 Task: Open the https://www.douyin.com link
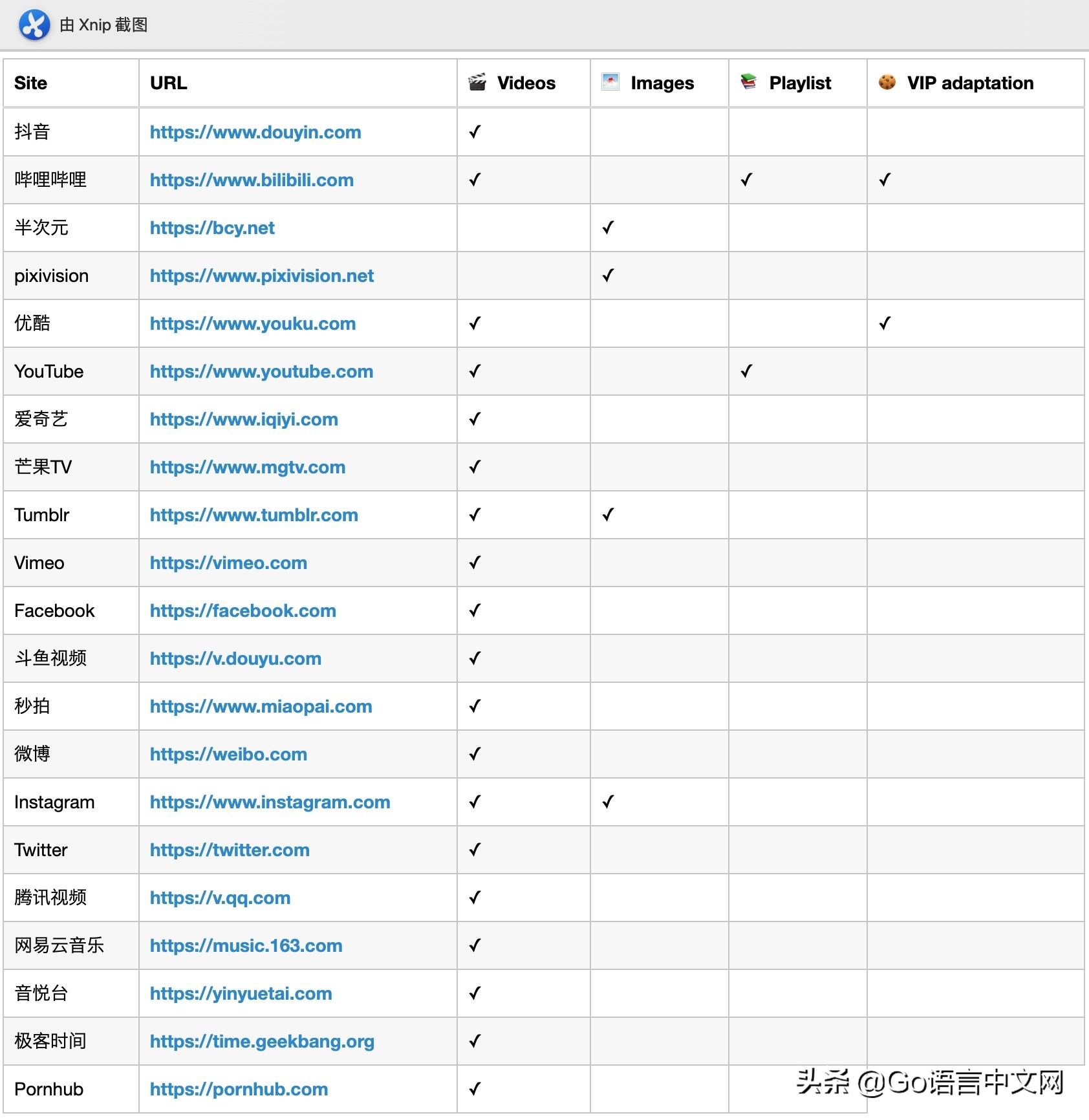point(255,132)
